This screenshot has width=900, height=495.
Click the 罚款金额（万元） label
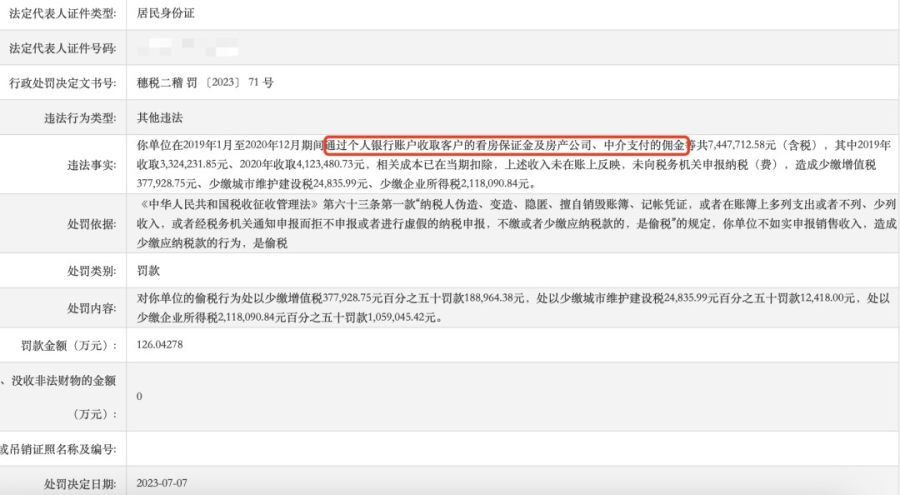(69, 345)
